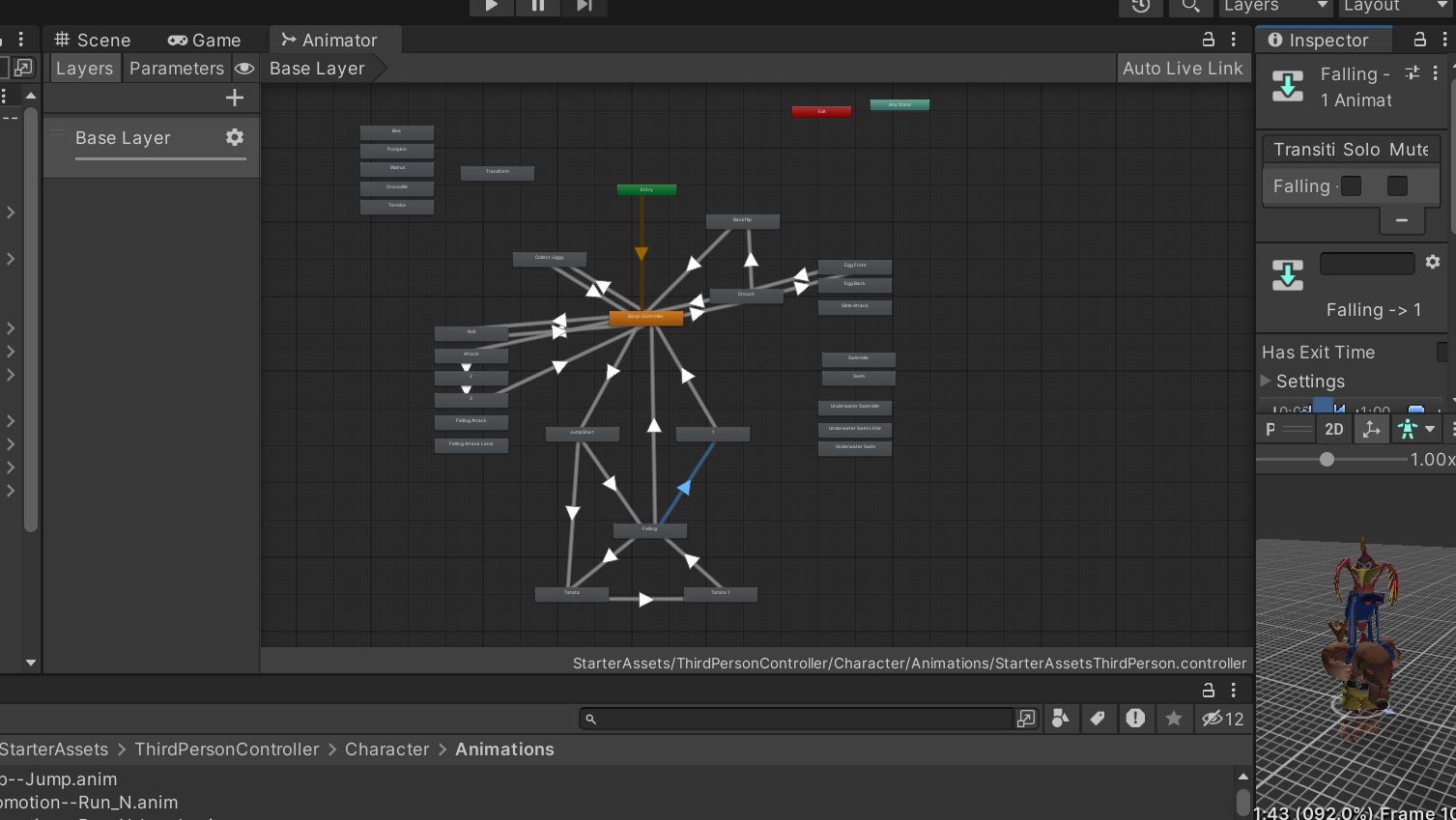Screen dimensions: 1456x820
Task: Click the preview playback speed slider
Action: (1327, 460)
